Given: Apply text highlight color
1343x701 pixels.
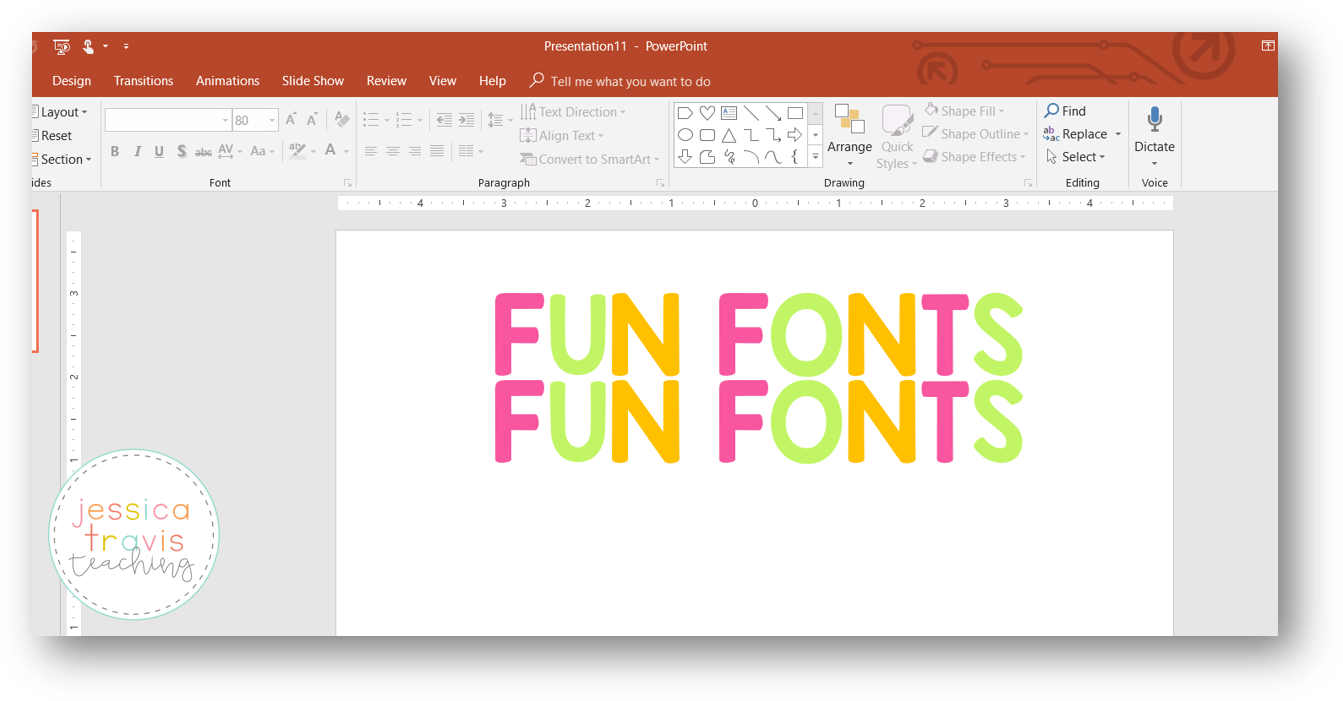Looking at the screenshot, I should click(297, 151).
